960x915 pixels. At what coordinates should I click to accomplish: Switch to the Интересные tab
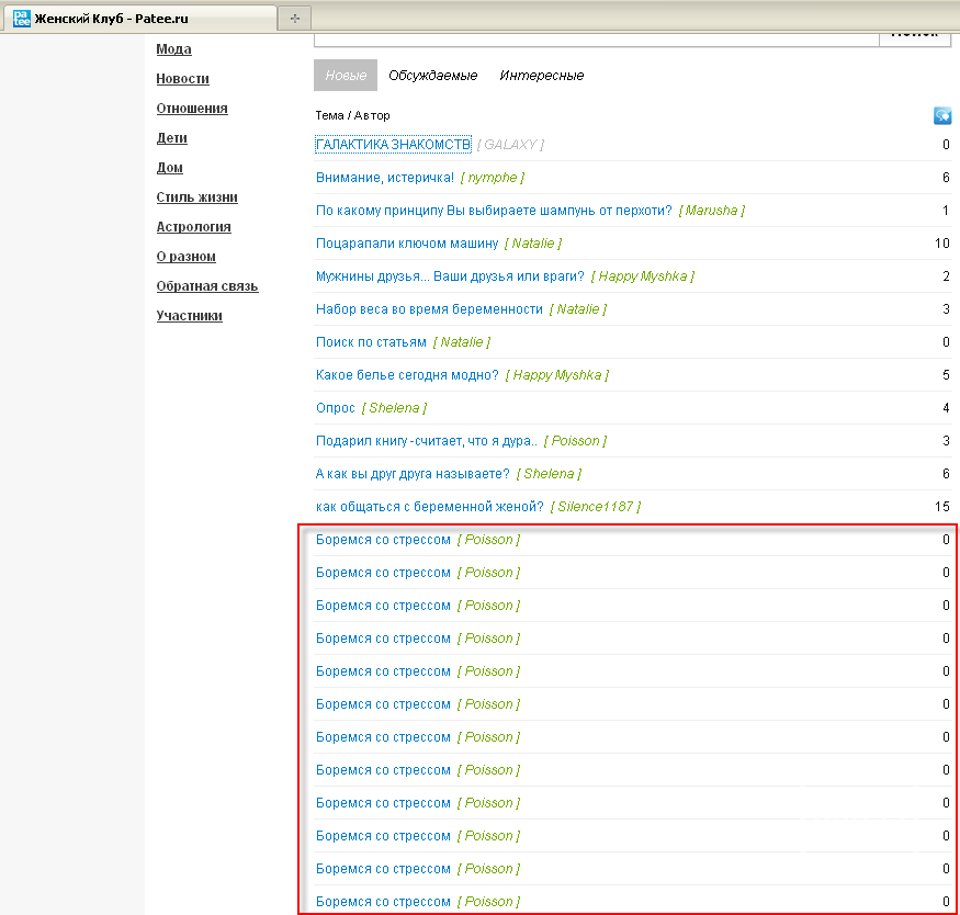click(541, 76)
